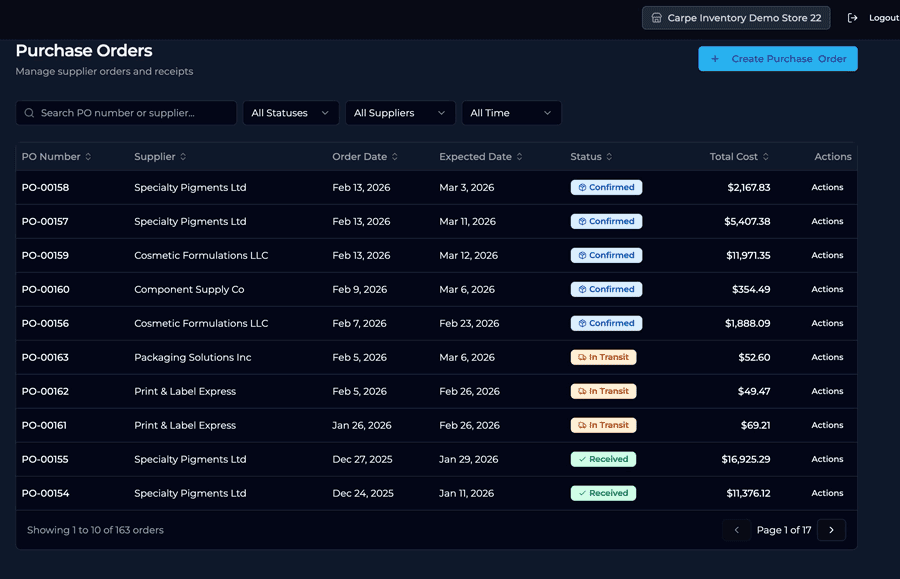Click the PO number or supplier search field
The height and width of the screenshot is (579, 900).
click(x=125, y=112)
